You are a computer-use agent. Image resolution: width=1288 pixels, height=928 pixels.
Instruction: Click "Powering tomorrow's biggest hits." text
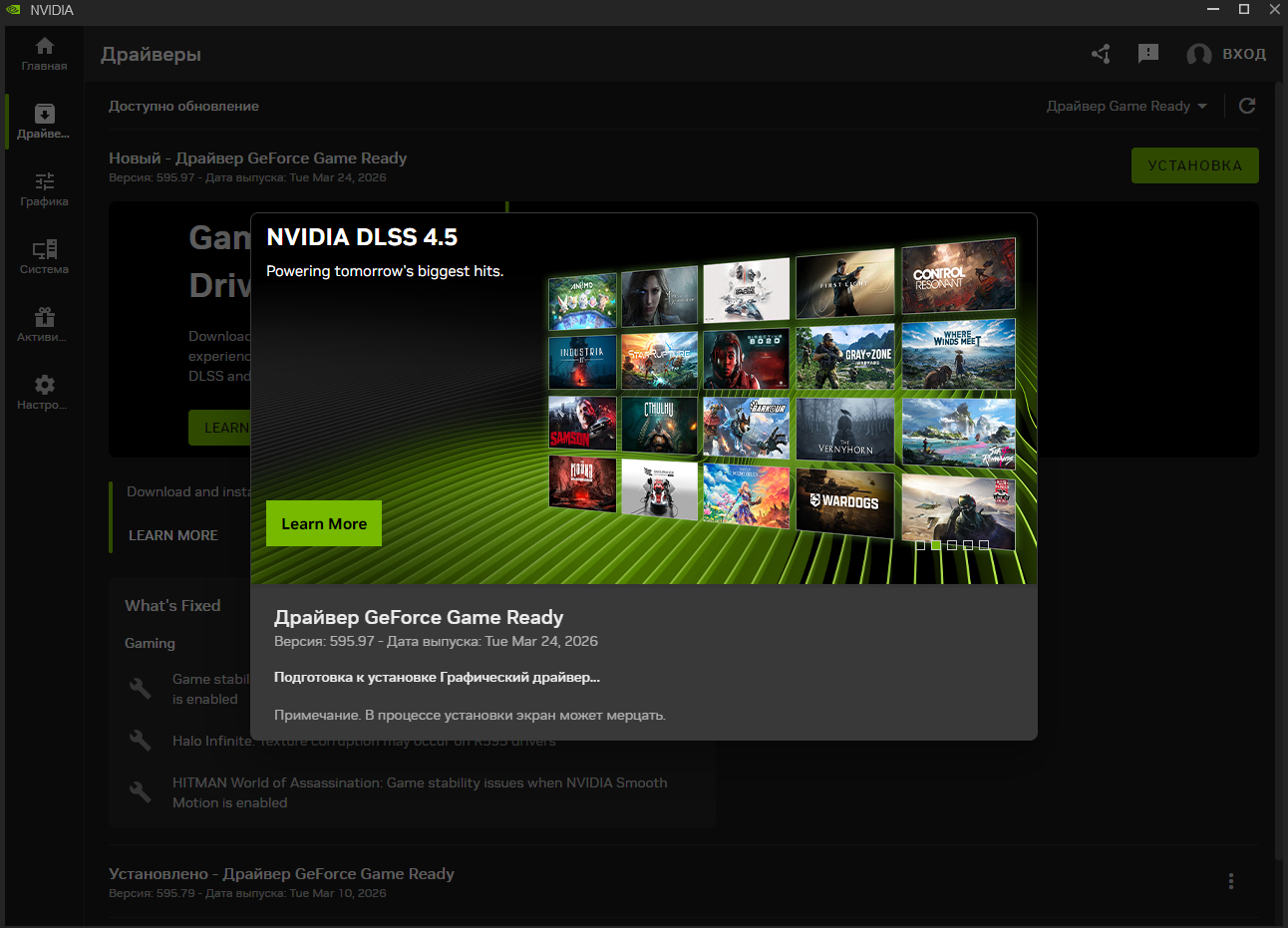point(385,271)
